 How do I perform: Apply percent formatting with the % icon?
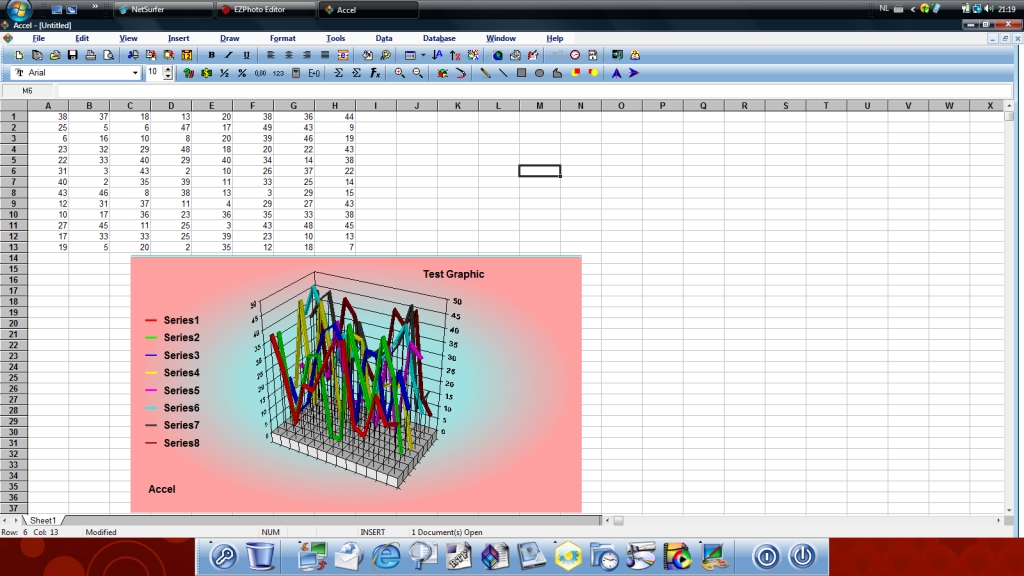coord(242,72)
